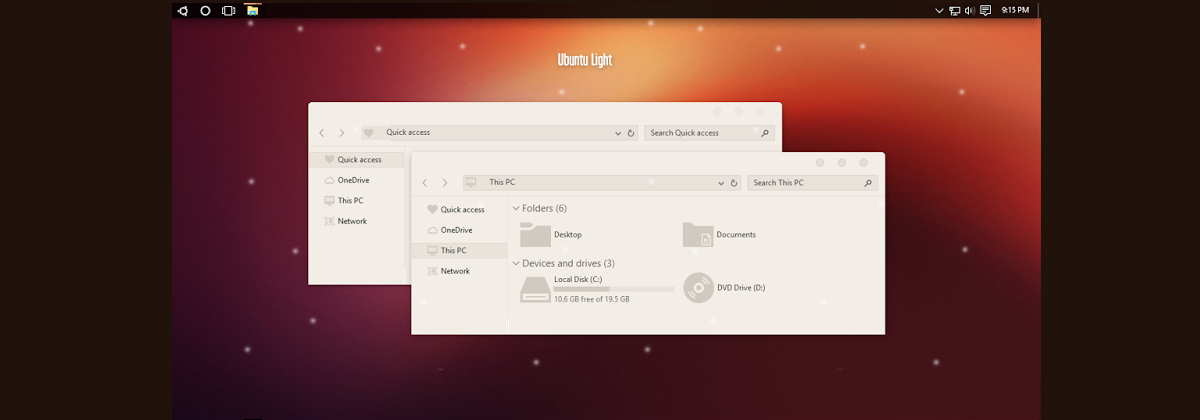Select Quick access in back window sidebar
Image resolution: width=1200 pixels, height=420 pixels.
tap(356, 160)
